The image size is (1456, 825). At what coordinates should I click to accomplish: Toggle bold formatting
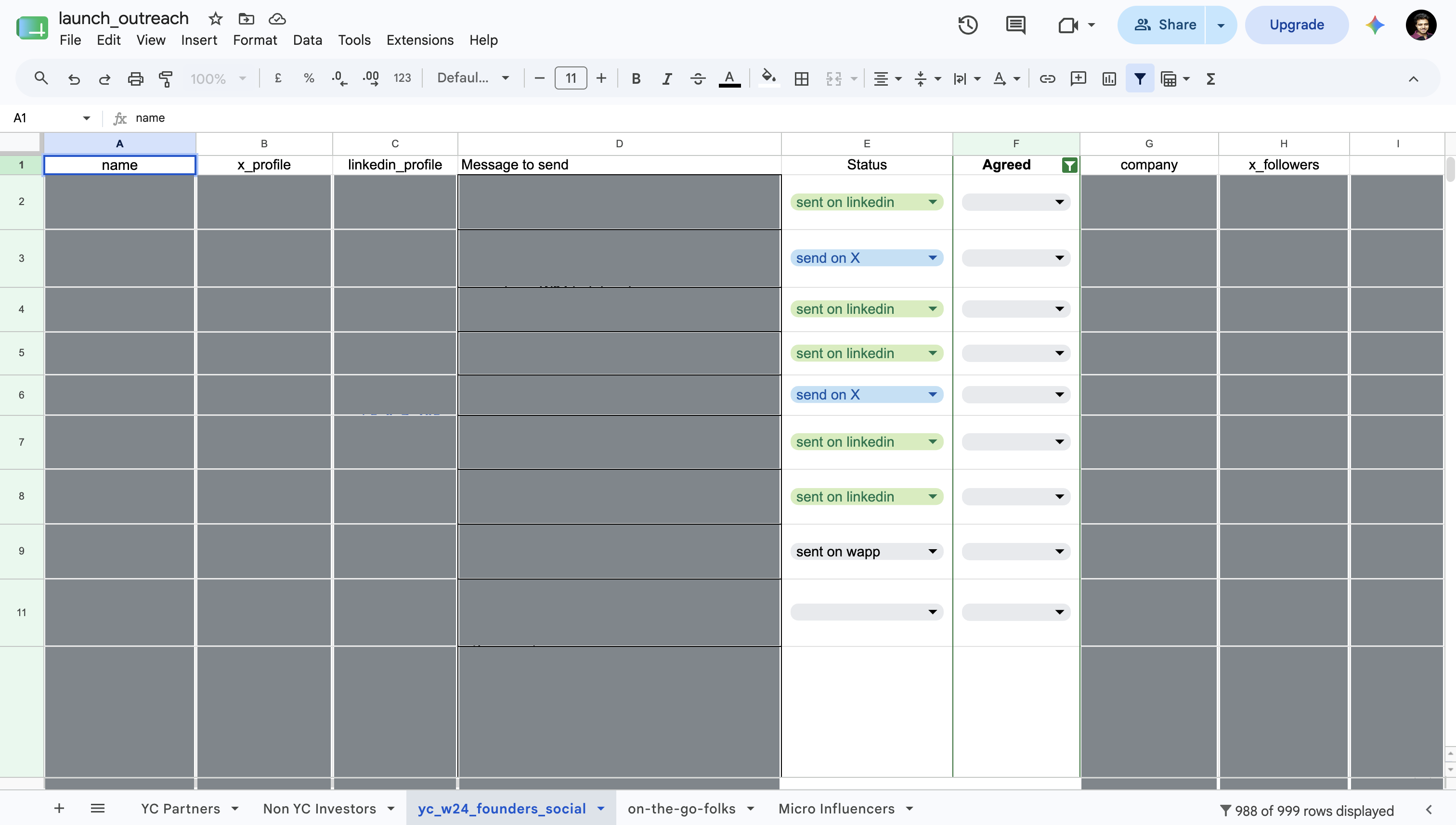[636, 79]
